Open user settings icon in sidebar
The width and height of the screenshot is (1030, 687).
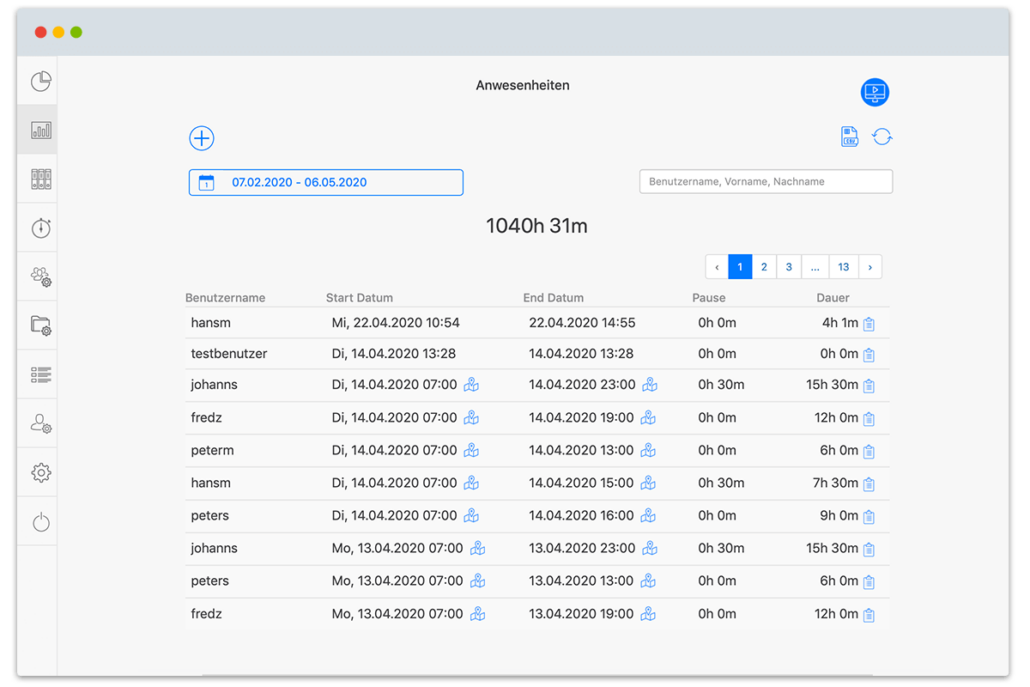click(41, 424)
